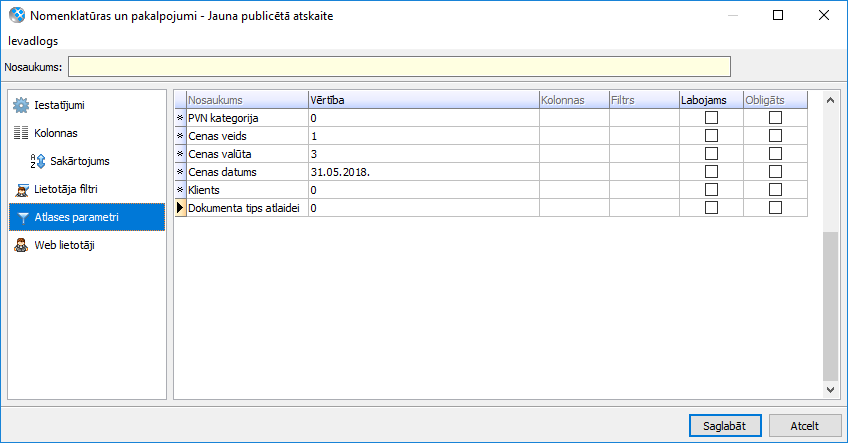Select the Dokumenta tips atlaidei name cell

[247, 208]
